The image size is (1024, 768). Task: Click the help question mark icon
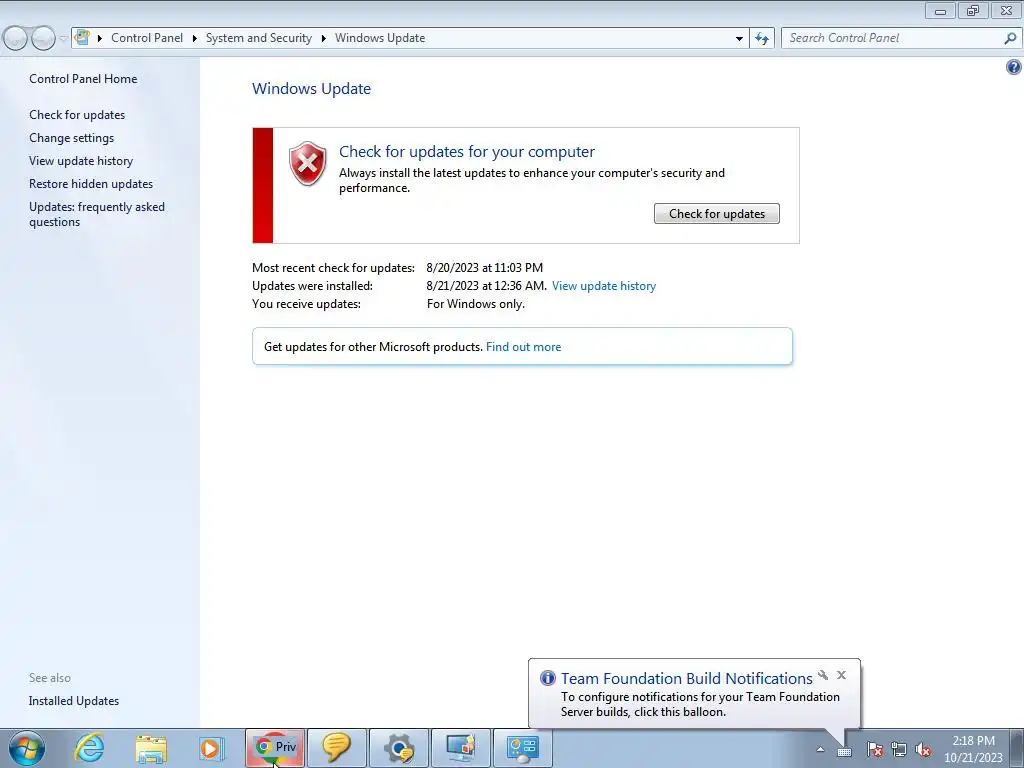pos(1014,67)
